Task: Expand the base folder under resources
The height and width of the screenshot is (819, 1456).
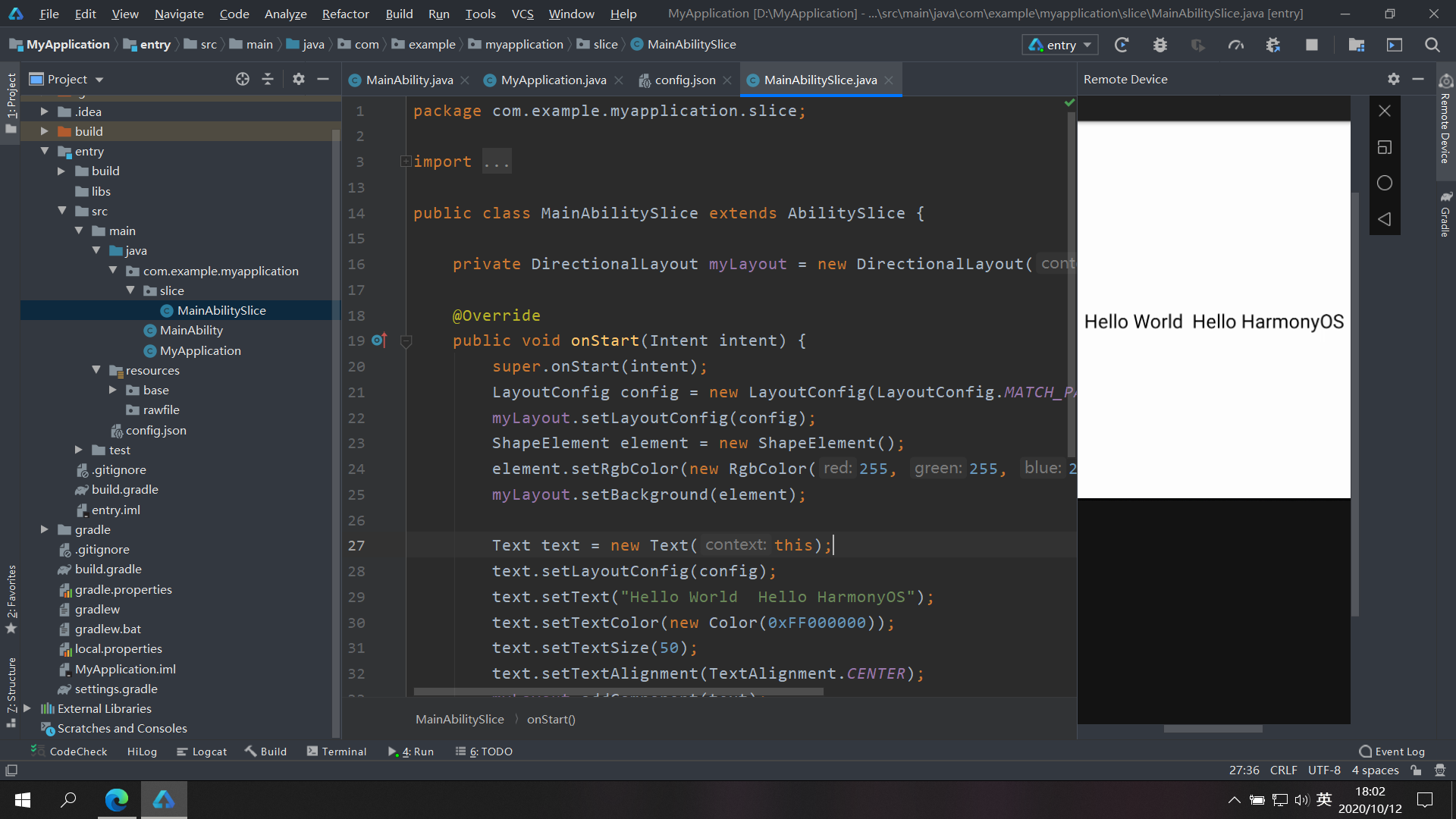Action: (x=113, y=390)
